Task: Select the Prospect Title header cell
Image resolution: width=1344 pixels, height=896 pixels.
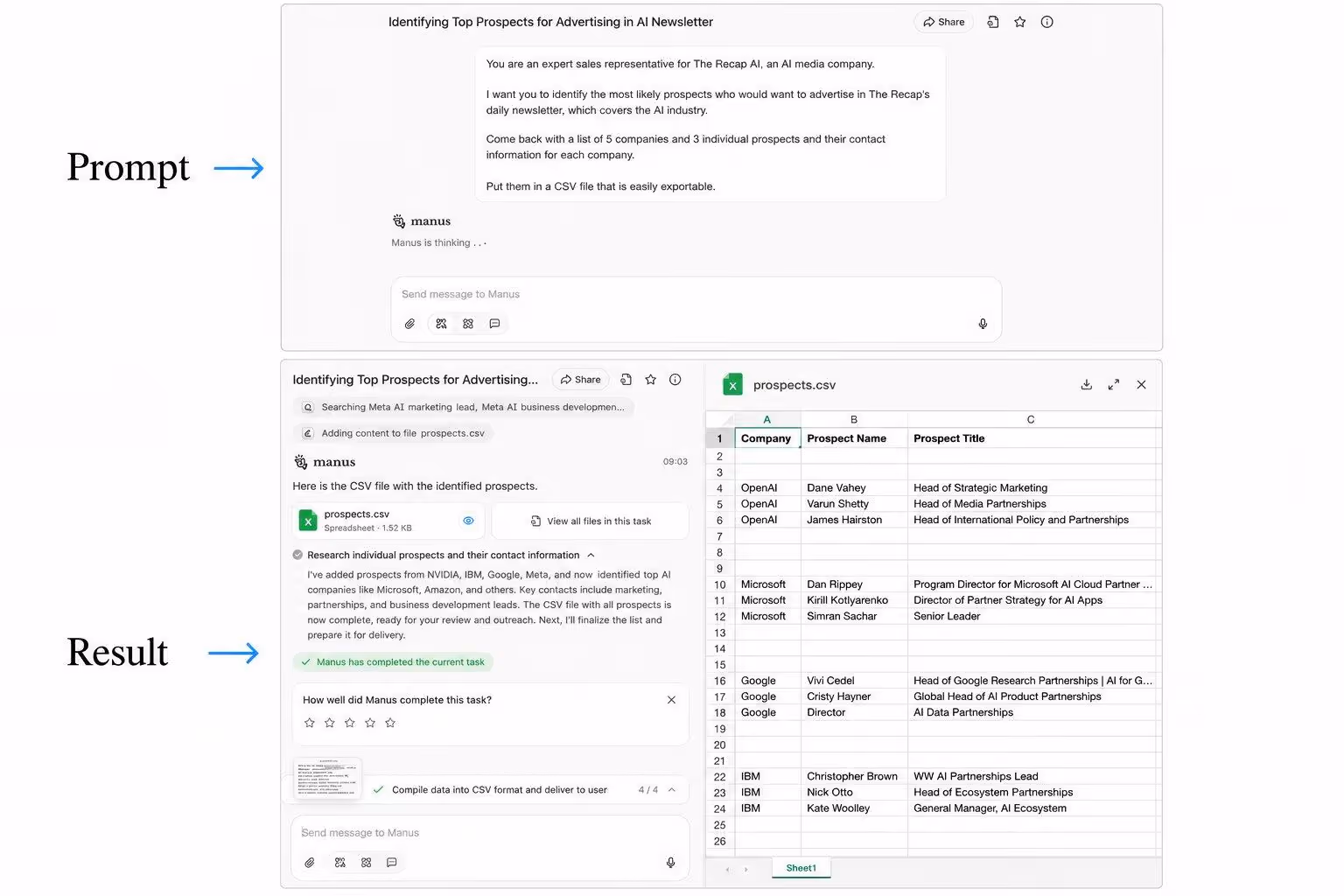Action: click(1032, 438)
